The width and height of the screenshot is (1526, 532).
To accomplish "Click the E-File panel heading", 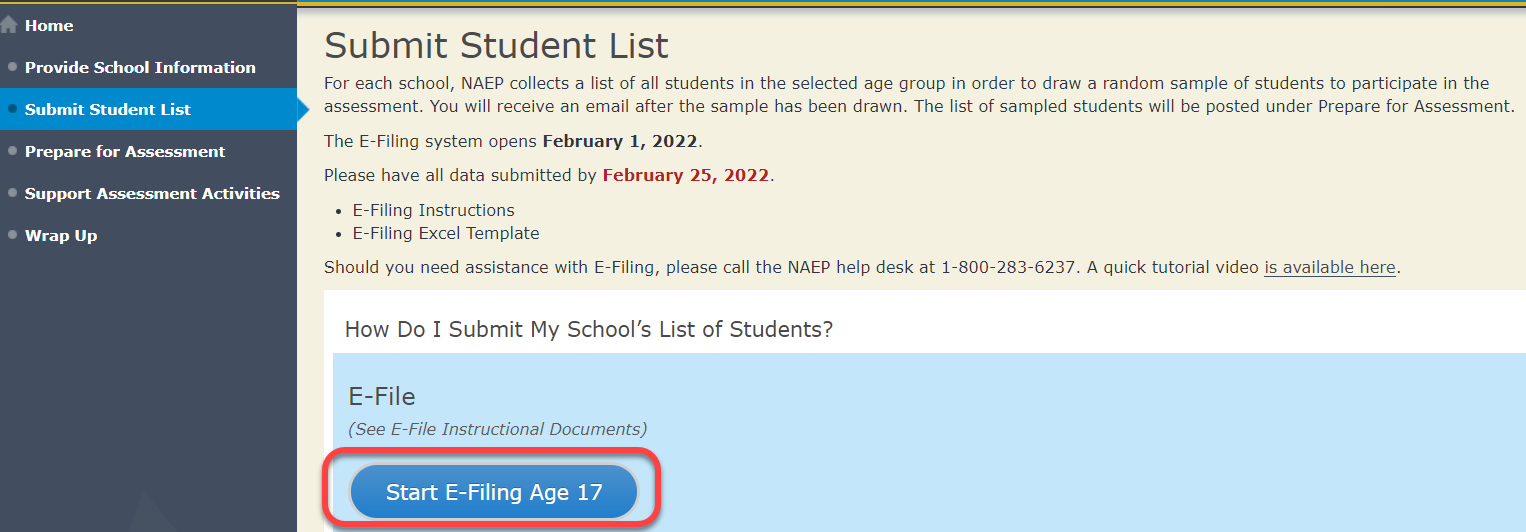I will [x=381, y=397].
